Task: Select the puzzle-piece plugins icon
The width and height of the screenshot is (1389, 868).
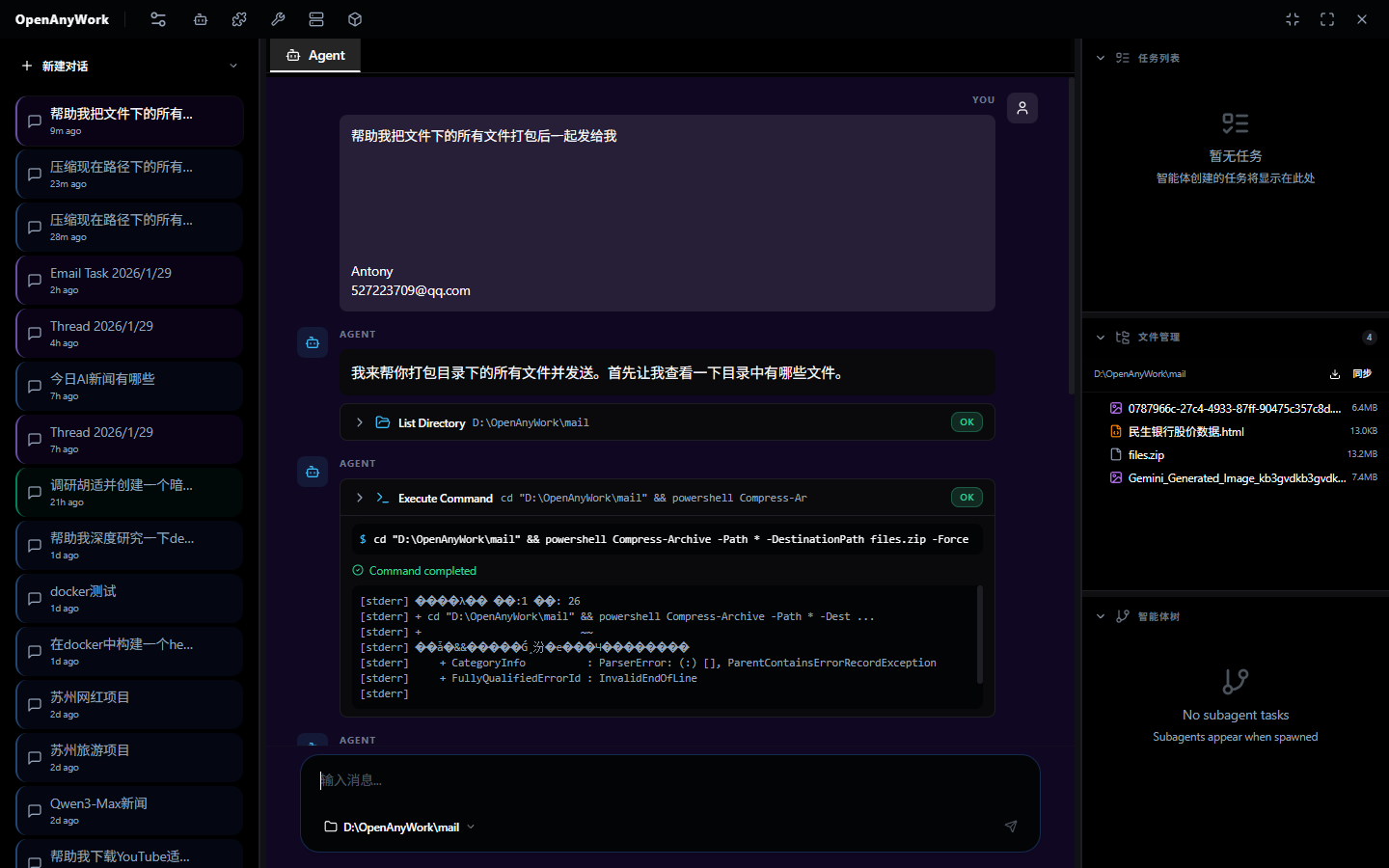Action: [x=238, y=18]
